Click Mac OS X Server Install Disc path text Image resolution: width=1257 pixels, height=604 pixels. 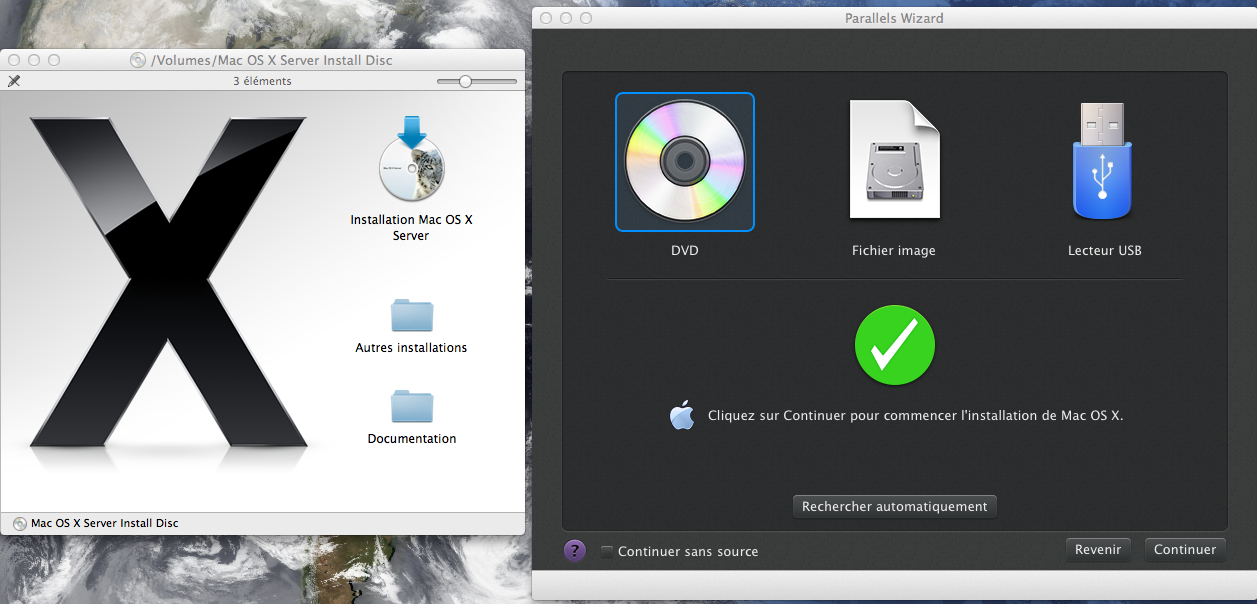point(105,523)
